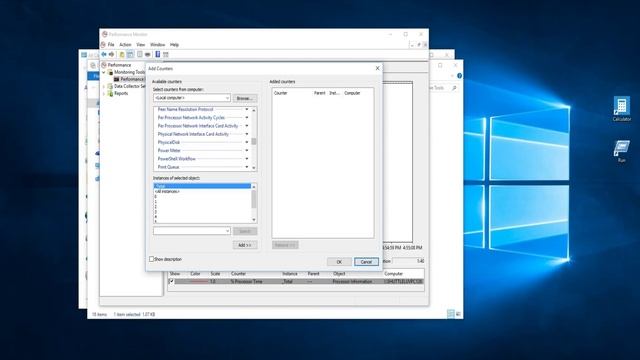Click Cancel in Add Counters dialog
640x360 pixels.
point(366,262)
